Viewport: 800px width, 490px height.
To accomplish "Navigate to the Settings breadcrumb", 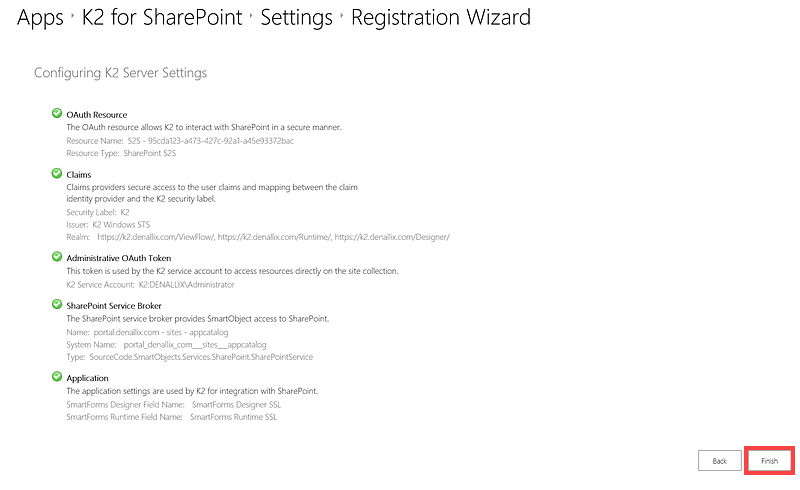I will pyautogui.click(x=297, y=18).
